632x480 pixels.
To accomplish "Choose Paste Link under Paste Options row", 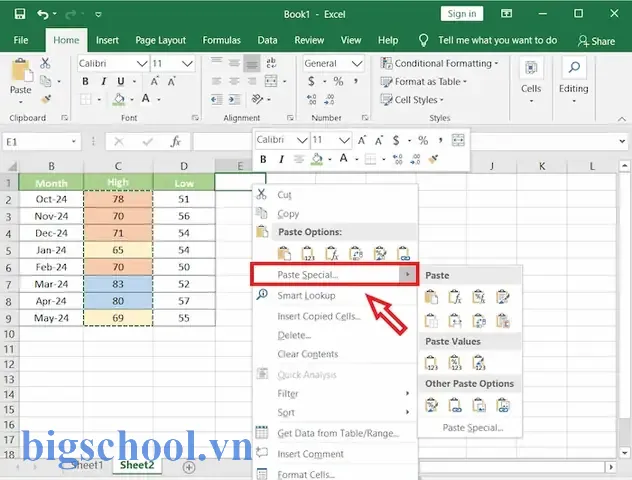I will pyautogui.click(x=403, y=254).
